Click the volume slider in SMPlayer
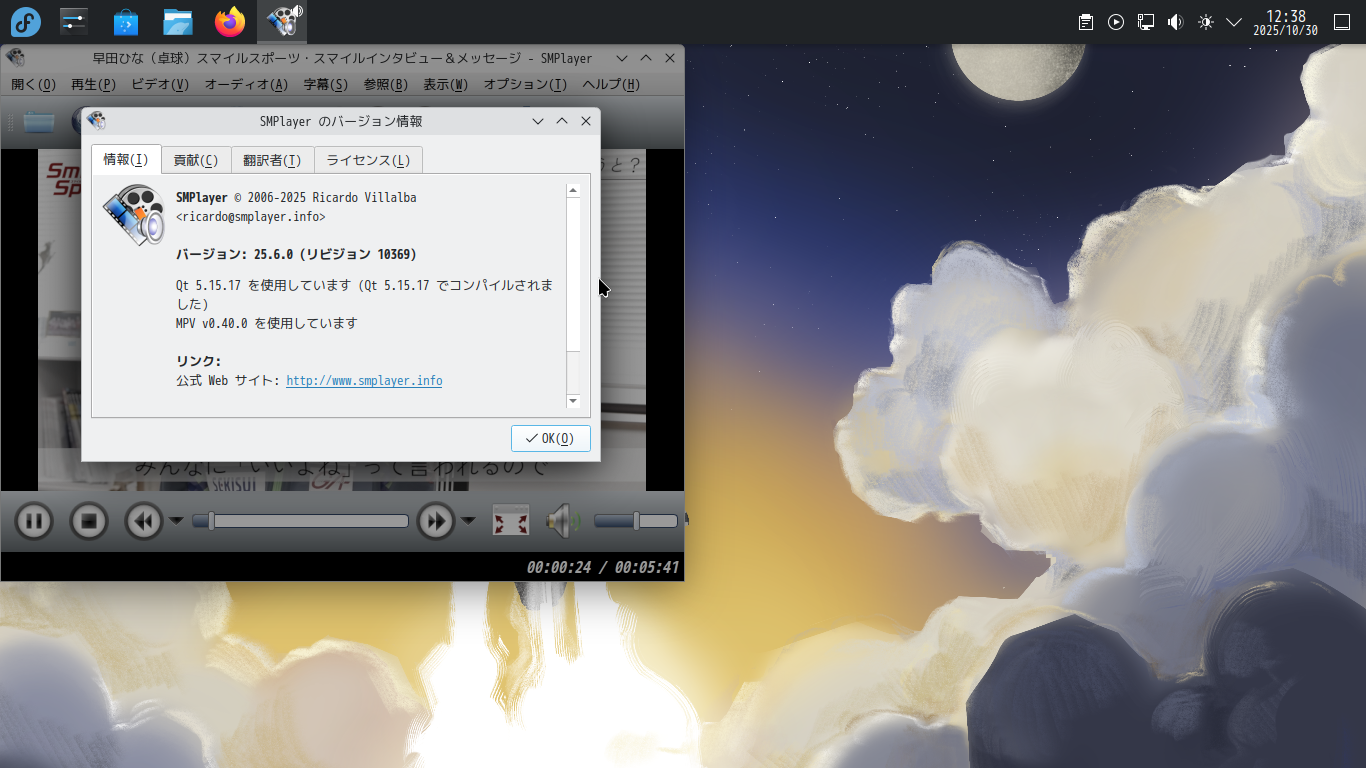Viewport: 1366px width, 768px height. click(637, 521)
